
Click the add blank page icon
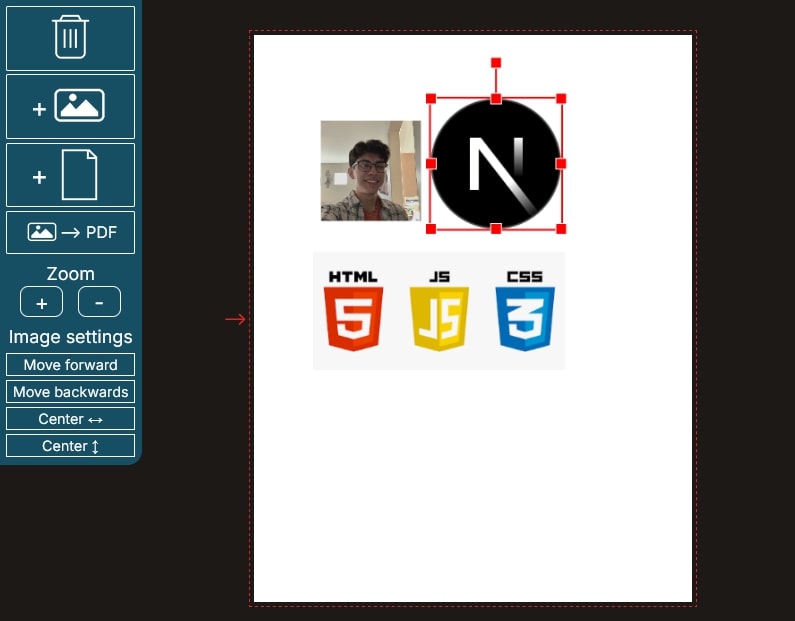click(x=70, y=175)
